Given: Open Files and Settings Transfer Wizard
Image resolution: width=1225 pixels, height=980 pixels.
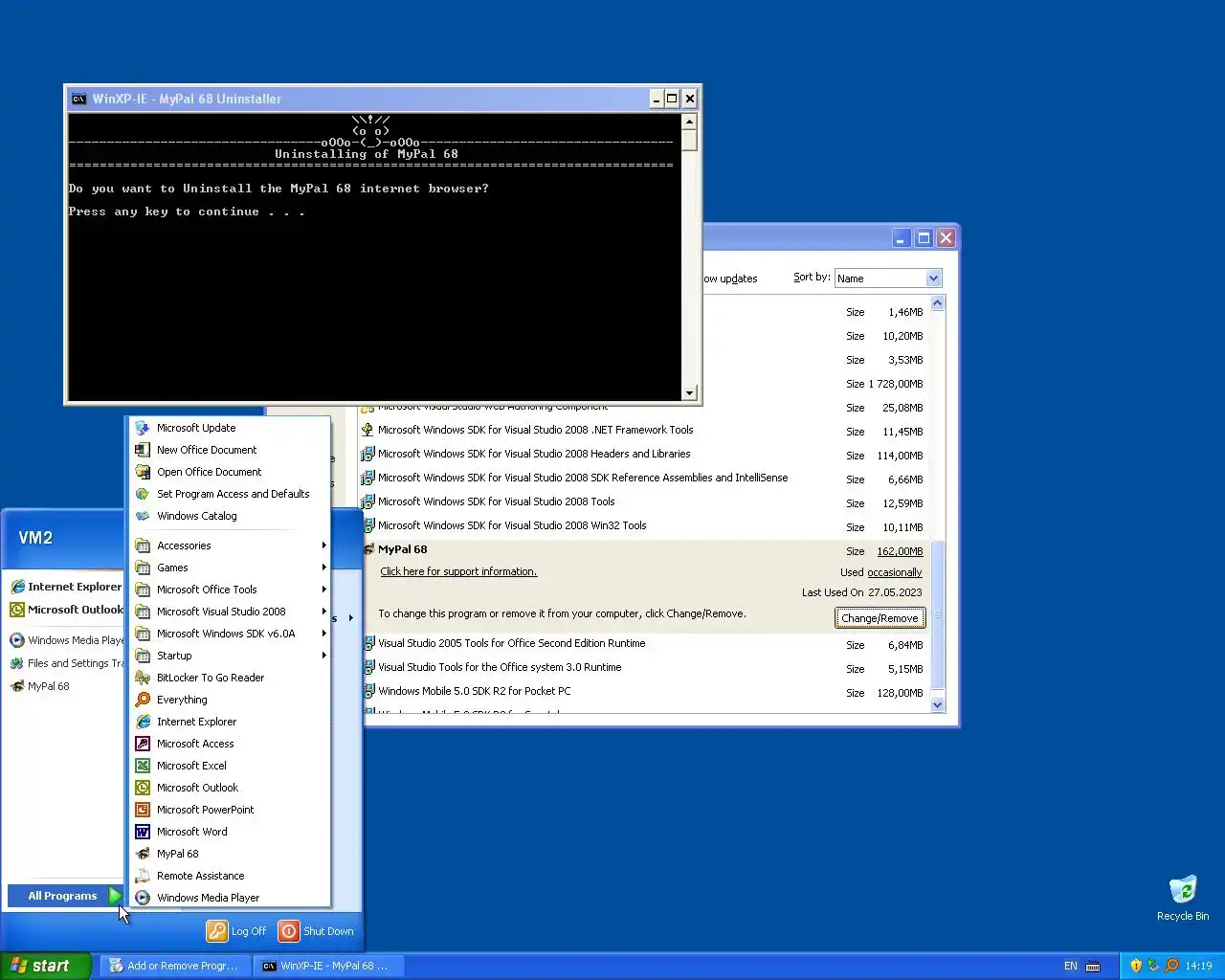Looking at the screenshot, I should coord(65,663).
